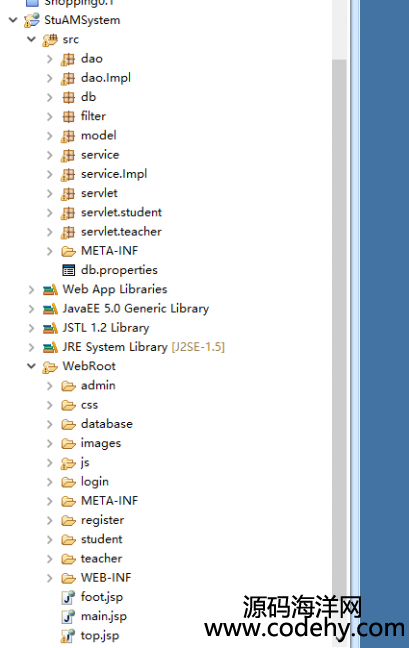The image size is (409, 648).
Task: Expand the JSTL 1.2 Library
Action: [31, 328]
